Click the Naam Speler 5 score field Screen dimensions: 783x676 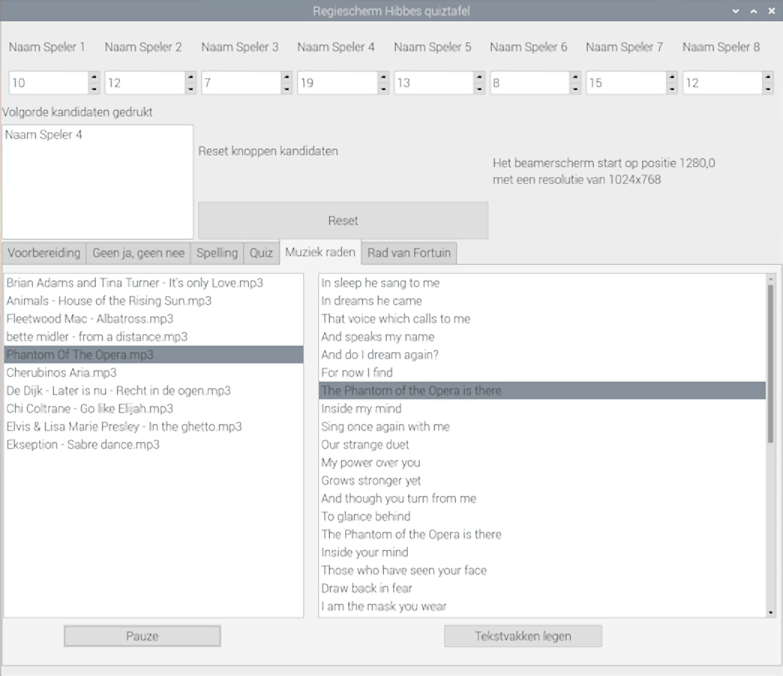434,83
